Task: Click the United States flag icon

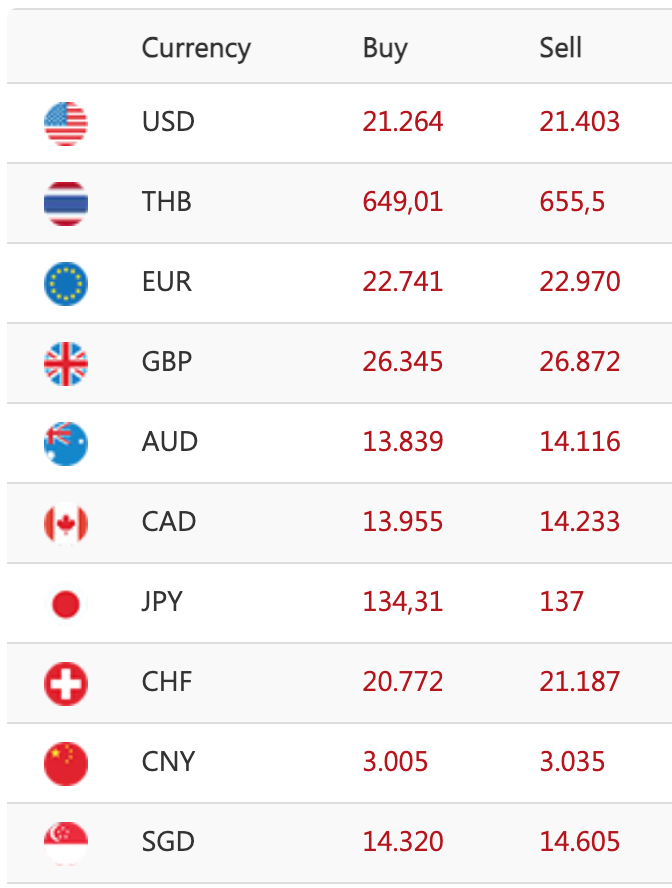Action: (66, 123)
